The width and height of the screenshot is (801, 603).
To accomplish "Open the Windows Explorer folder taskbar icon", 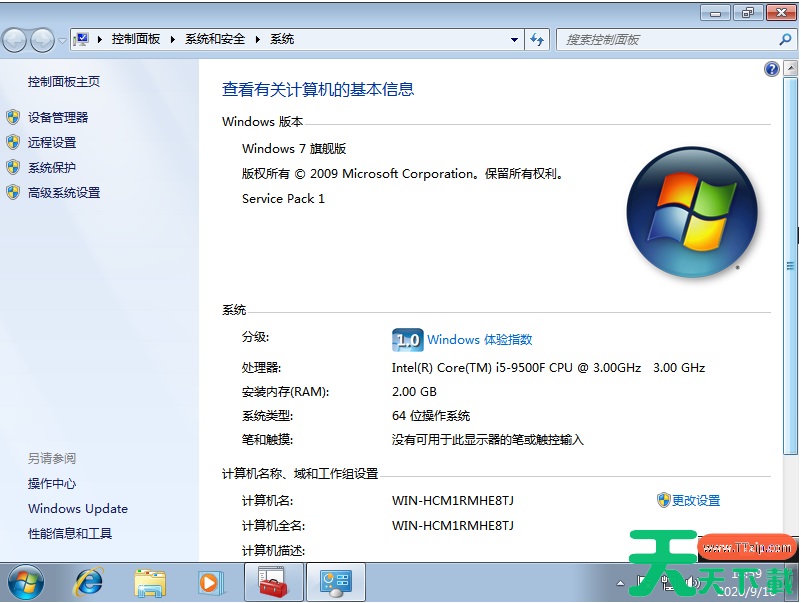I will tap(150, 581).
